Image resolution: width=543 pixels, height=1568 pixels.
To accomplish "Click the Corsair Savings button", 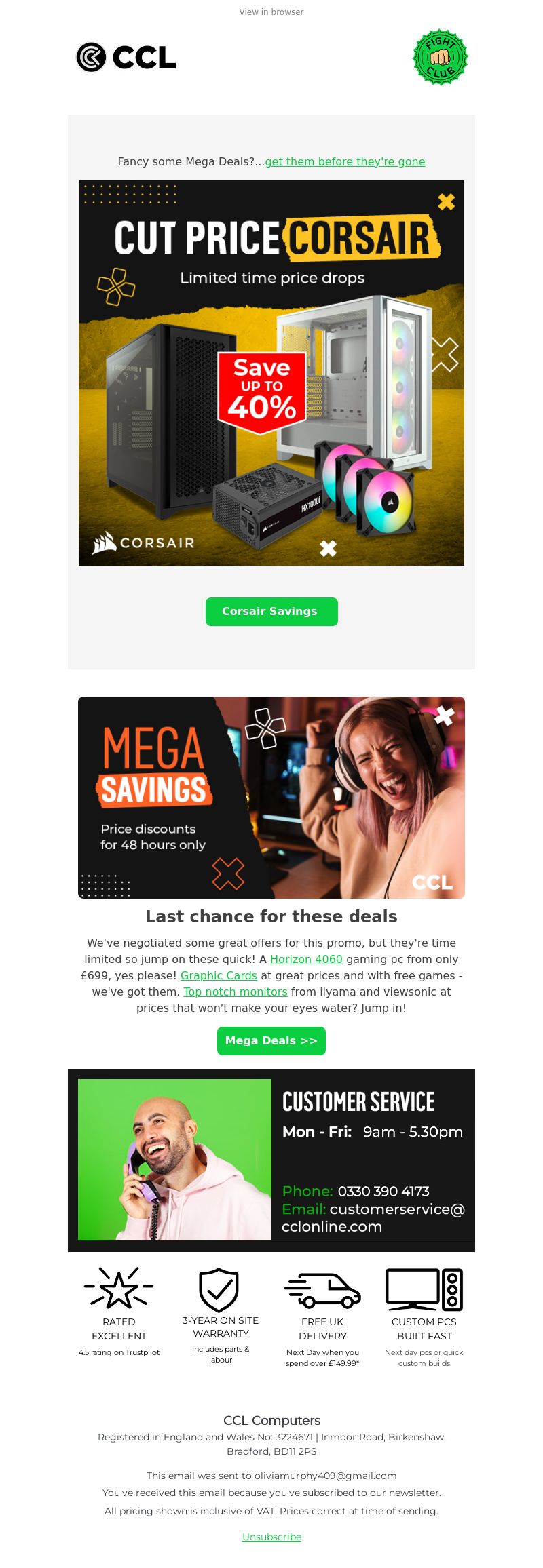I will coord(271,611).
